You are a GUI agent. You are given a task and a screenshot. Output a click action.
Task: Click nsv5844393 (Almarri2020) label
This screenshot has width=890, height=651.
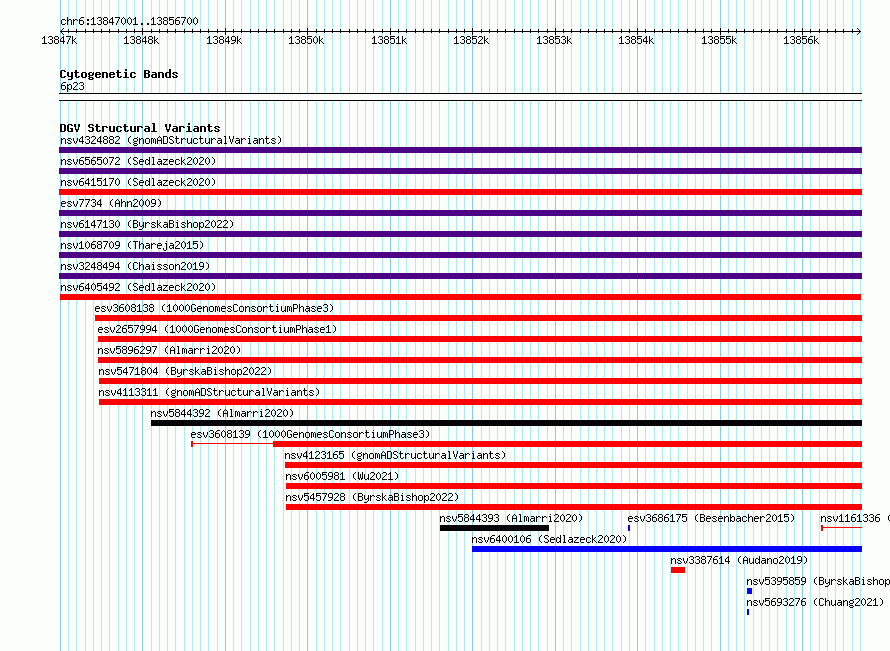511,518
